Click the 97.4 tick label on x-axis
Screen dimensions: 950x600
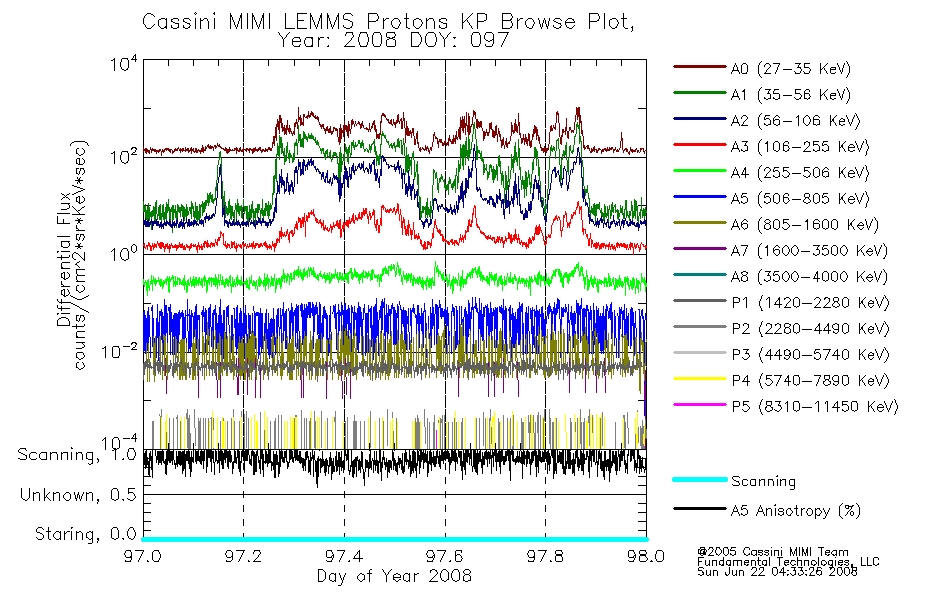coord(344,556)
